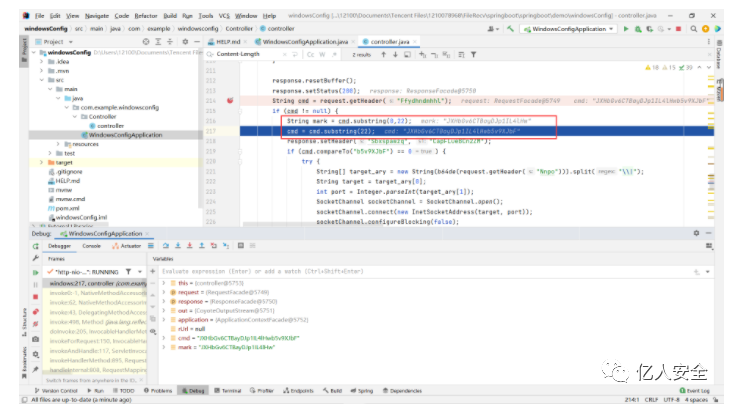Expand the cmd variable node

click(164, 338)
